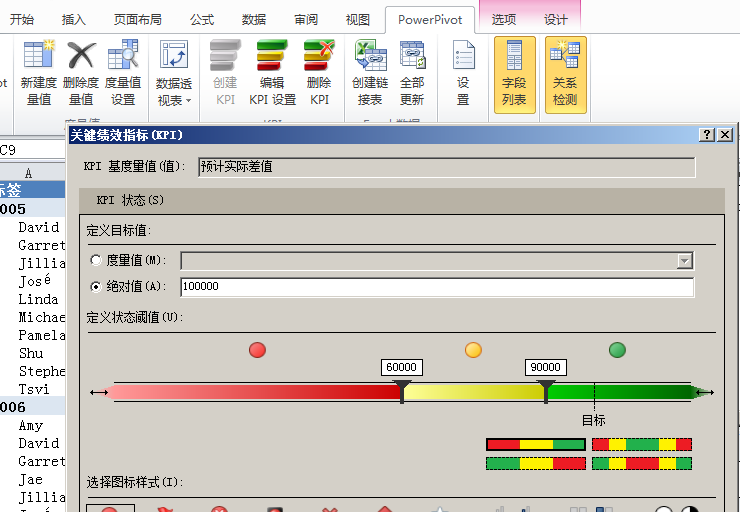
Task: Open the 页面布局 tab
Action: (x=137, y=20)
